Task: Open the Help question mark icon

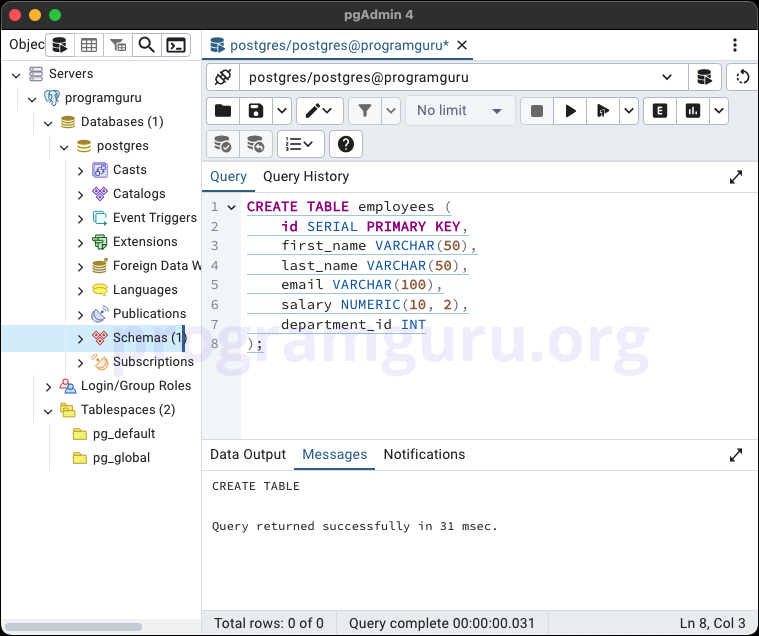Action: point(346,144)
